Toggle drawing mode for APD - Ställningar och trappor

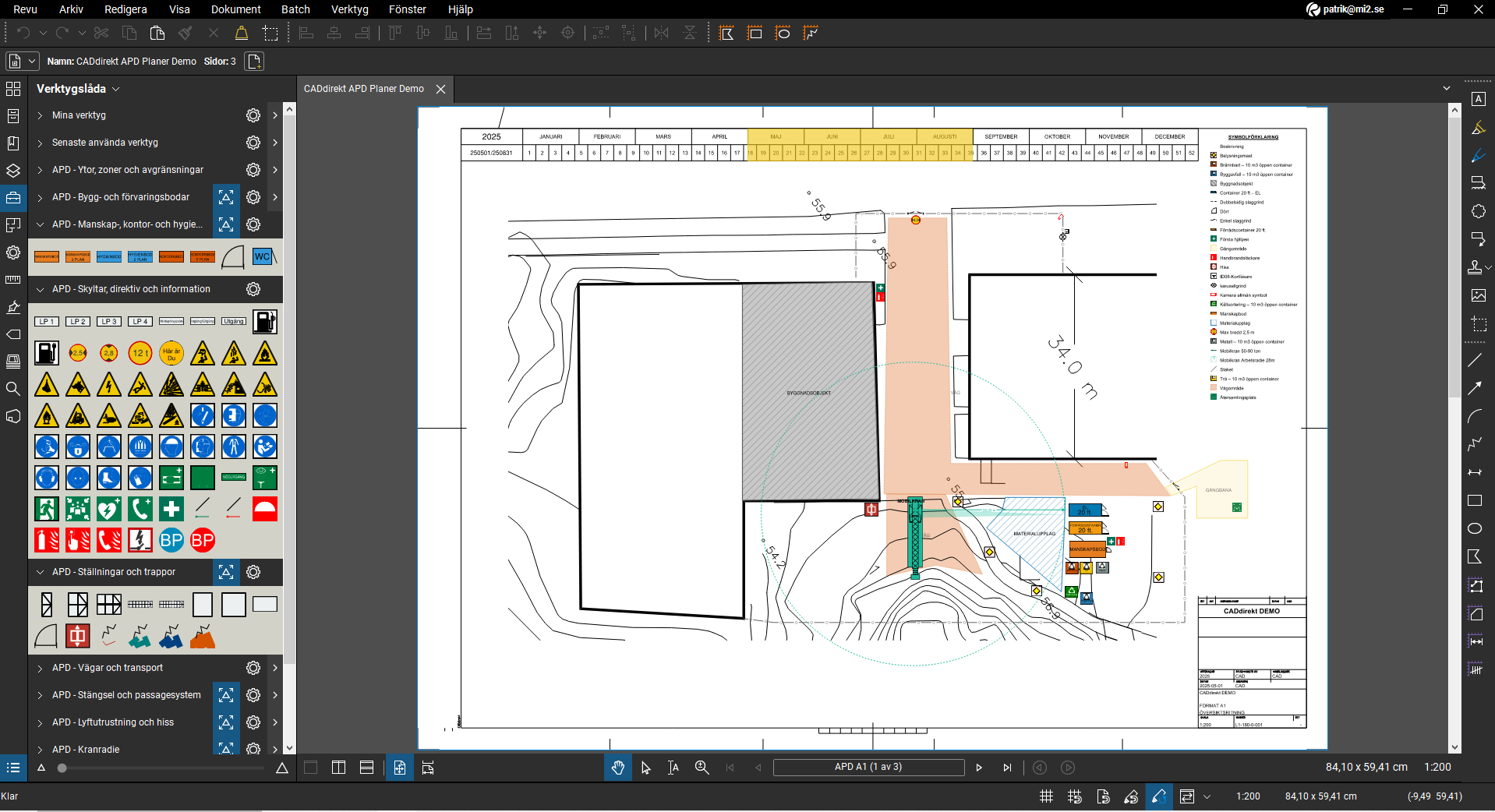(x=226, y=572)
